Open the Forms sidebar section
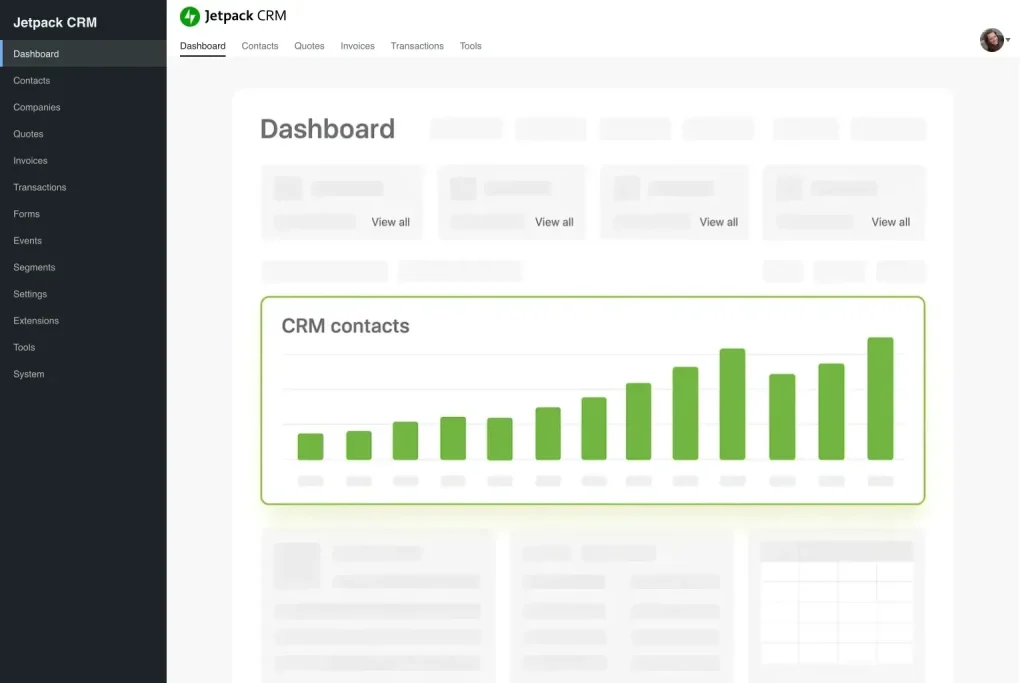The image size is (1024, 683). click(x=26, y=213)
